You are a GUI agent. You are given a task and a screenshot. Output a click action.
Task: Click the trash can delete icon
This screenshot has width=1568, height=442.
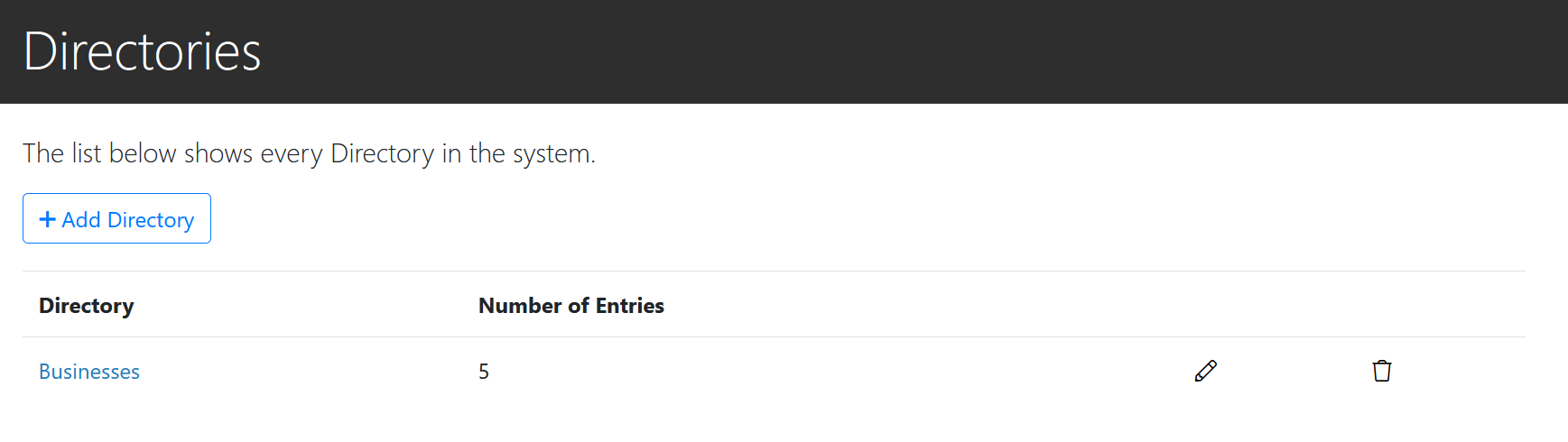point(1381,371)
